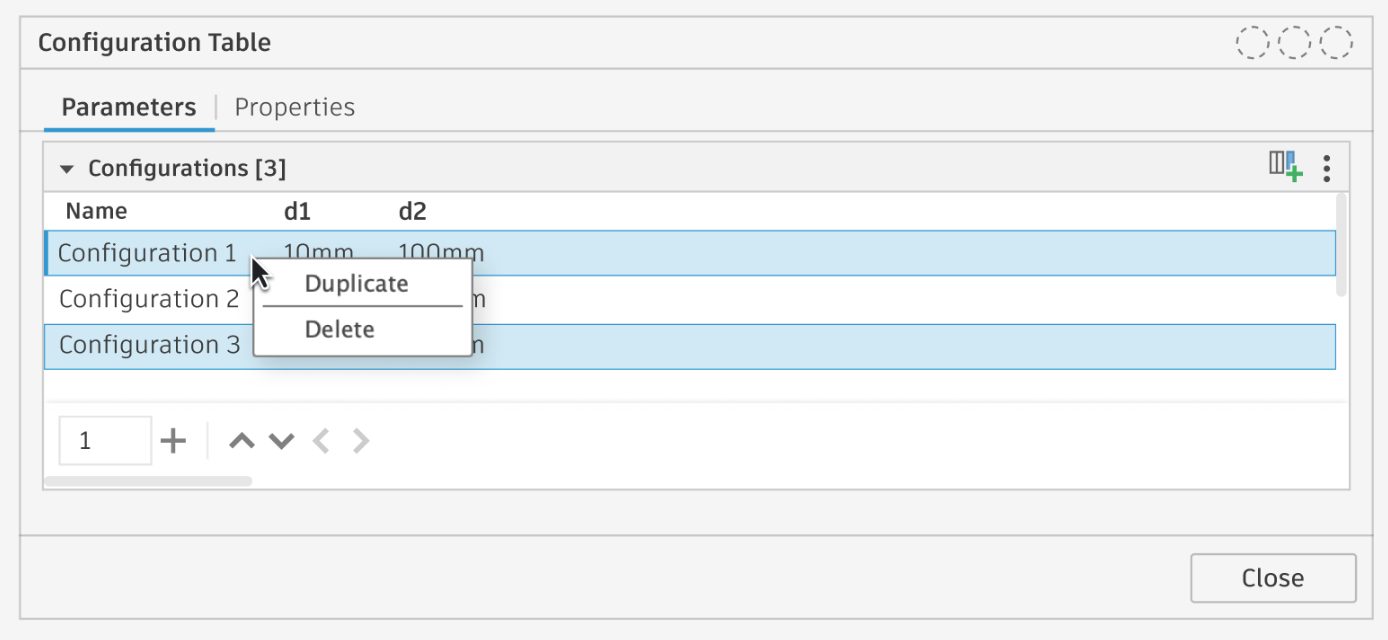Open the vertical ellipsis overflow menu
The width and height of the screenshot is (1388, 640).
coord(1327,167)
